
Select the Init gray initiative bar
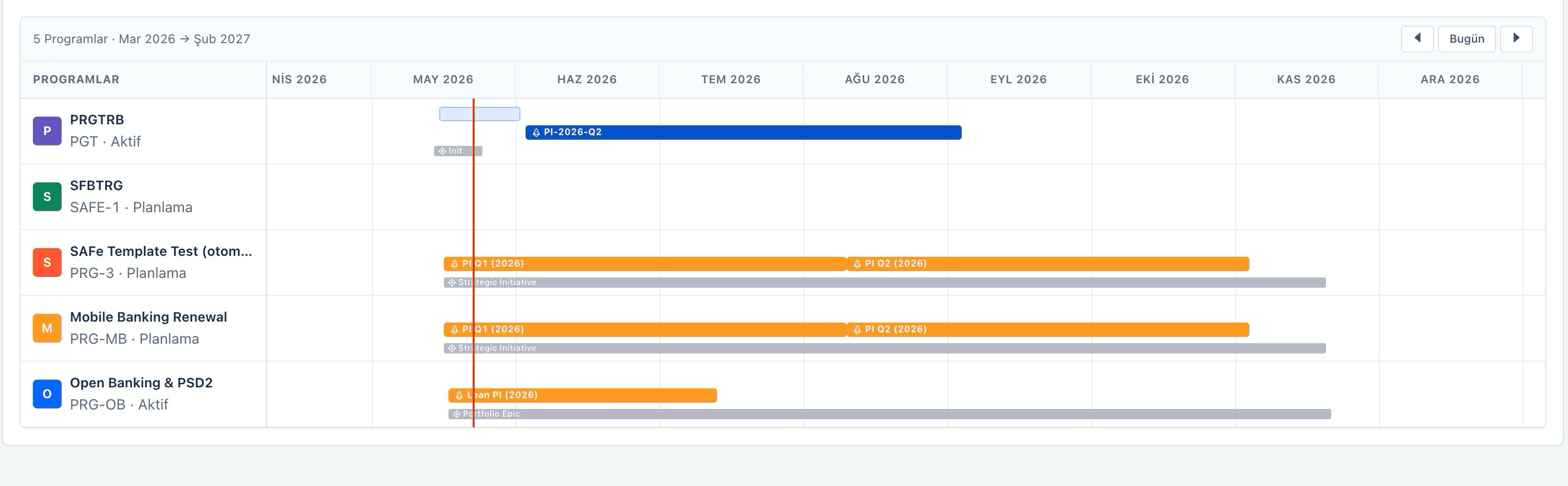coord(458,151)
